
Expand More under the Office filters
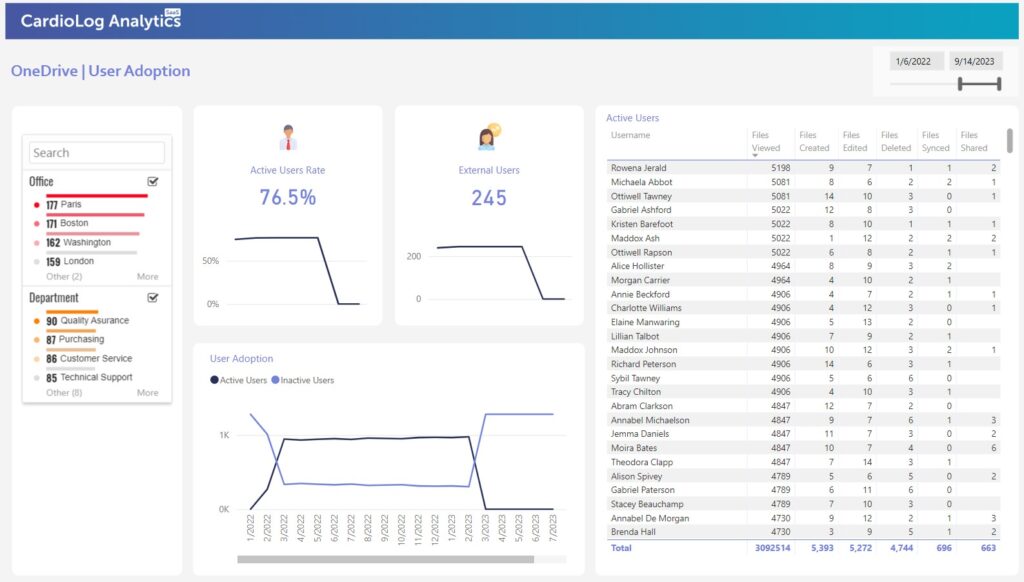(x=147, y=277)
